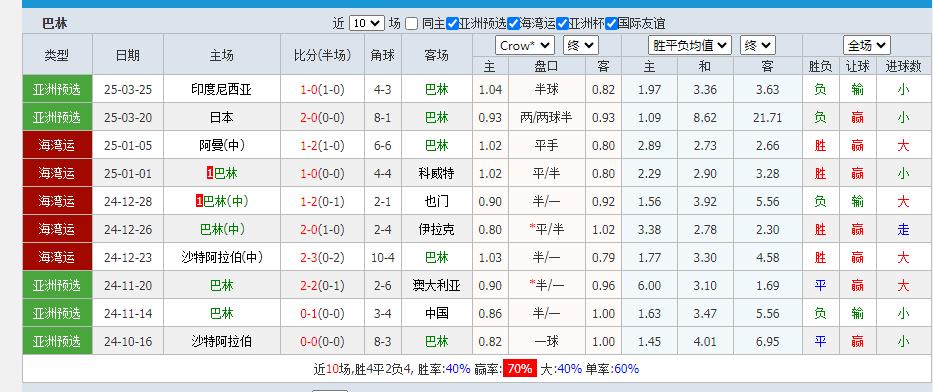
Task: Open home team 阿曼(中) link
Action: coord(221,146)
